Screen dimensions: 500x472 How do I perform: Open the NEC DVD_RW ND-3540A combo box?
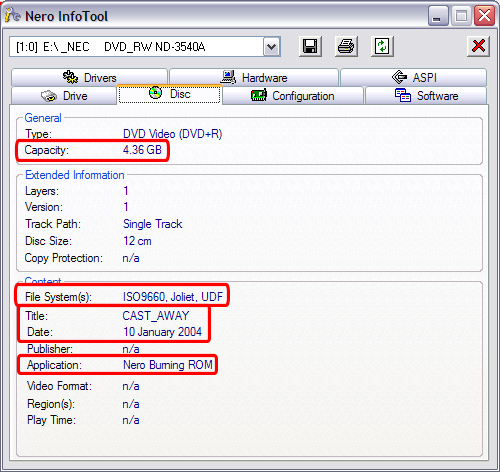(x=145, y=46)
